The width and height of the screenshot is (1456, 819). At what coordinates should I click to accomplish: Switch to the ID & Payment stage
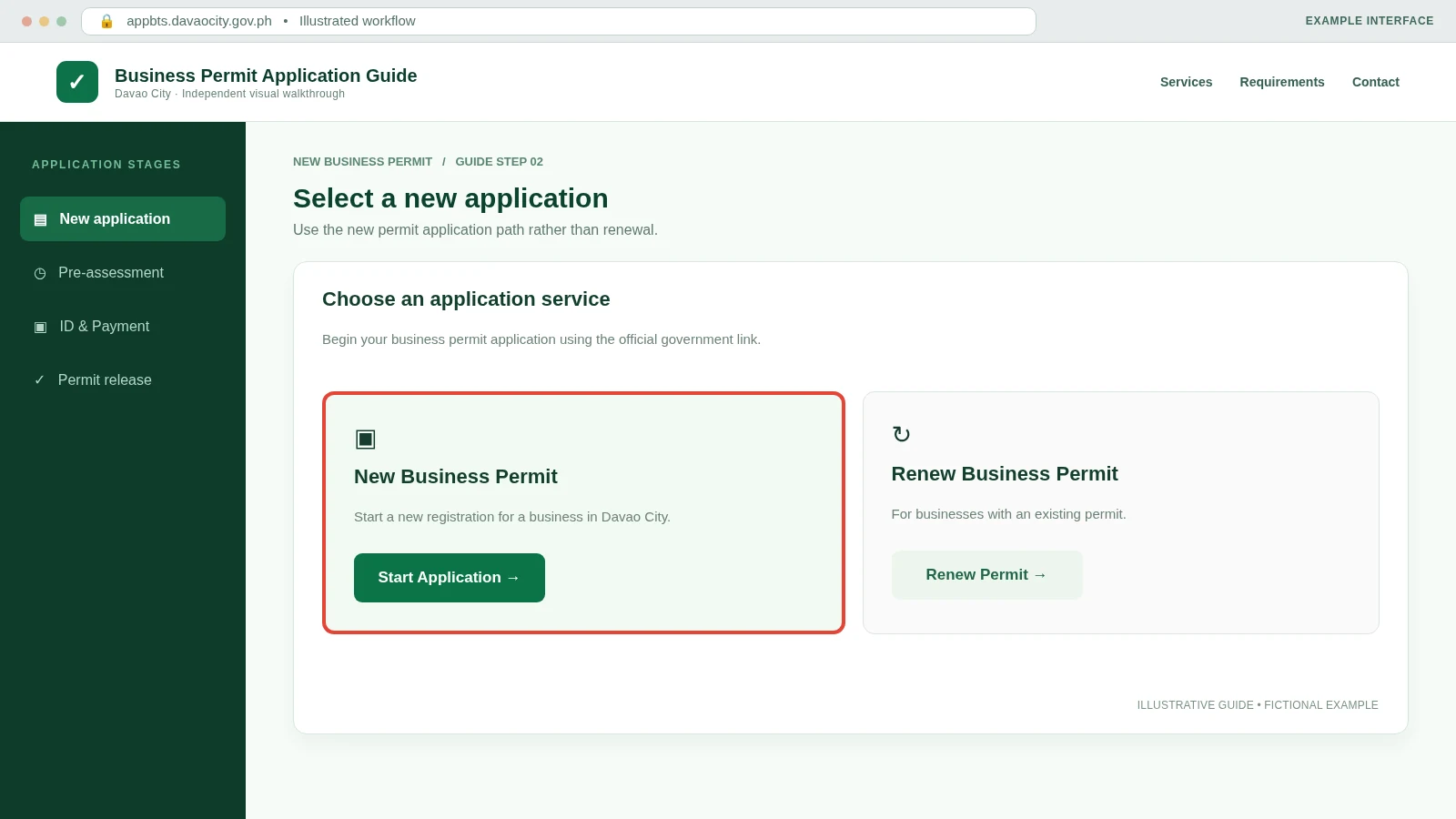tap(123, 327)
